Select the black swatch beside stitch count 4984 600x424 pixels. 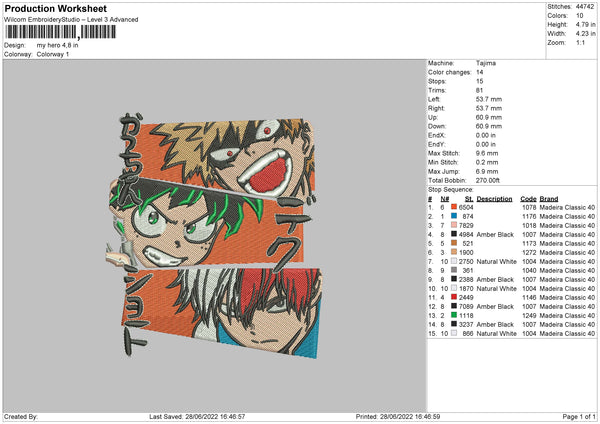[x=454, y=234]
